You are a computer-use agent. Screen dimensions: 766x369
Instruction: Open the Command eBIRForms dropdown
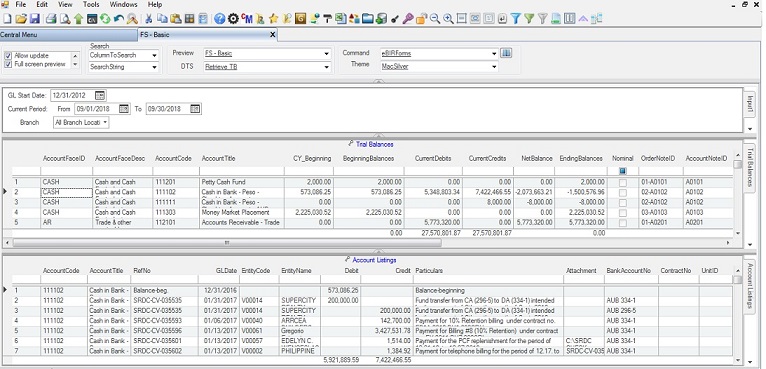[x=494, y=53]
